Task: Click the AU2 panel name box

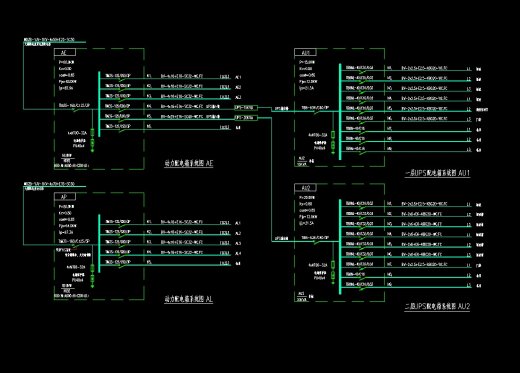Action: click(x=305, y=188)
